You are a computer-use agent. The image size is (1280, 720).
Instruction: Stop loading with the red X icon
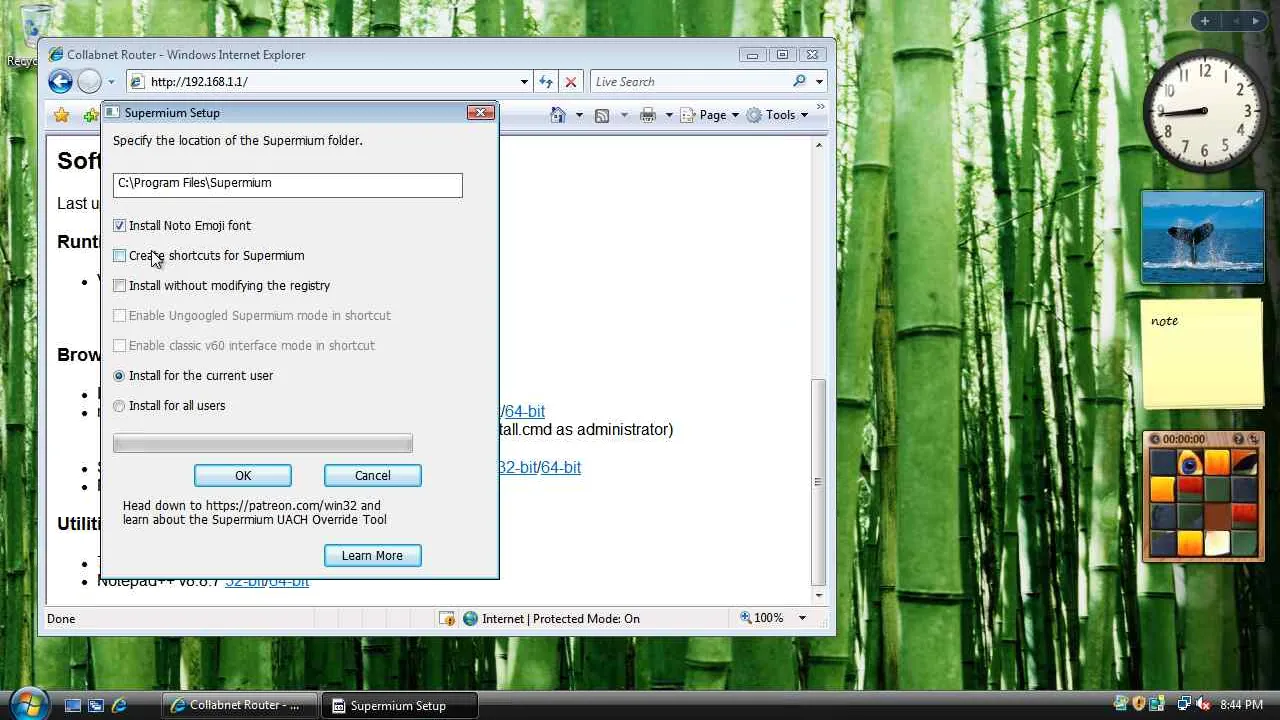tap(570, 82)
